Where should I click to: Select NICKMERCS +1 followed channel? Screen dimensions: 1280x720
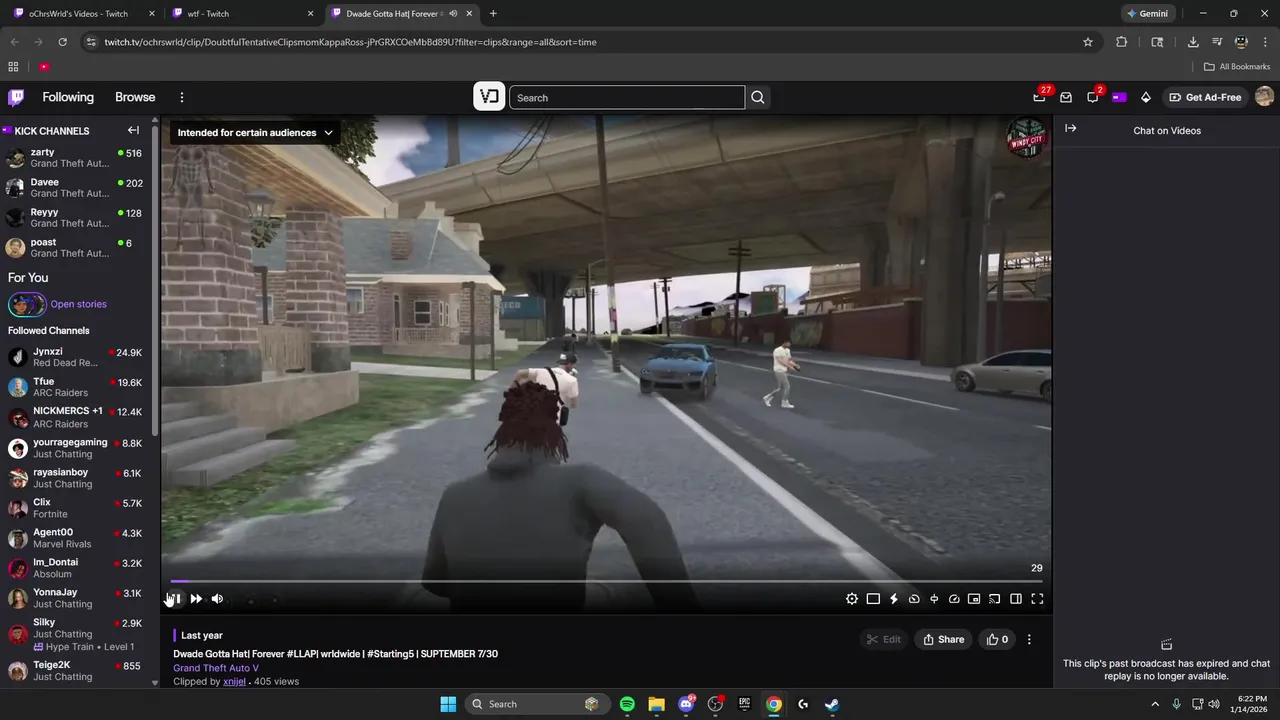click(76, 417)
